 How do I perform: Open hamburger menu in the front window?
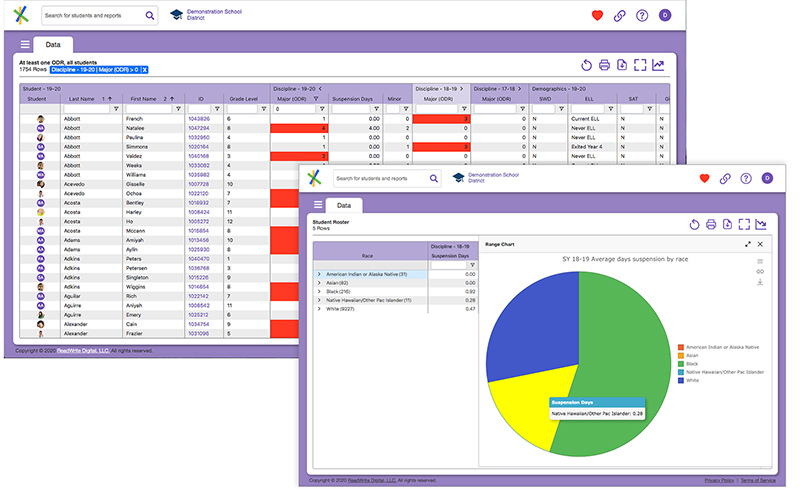coord(318,205)
